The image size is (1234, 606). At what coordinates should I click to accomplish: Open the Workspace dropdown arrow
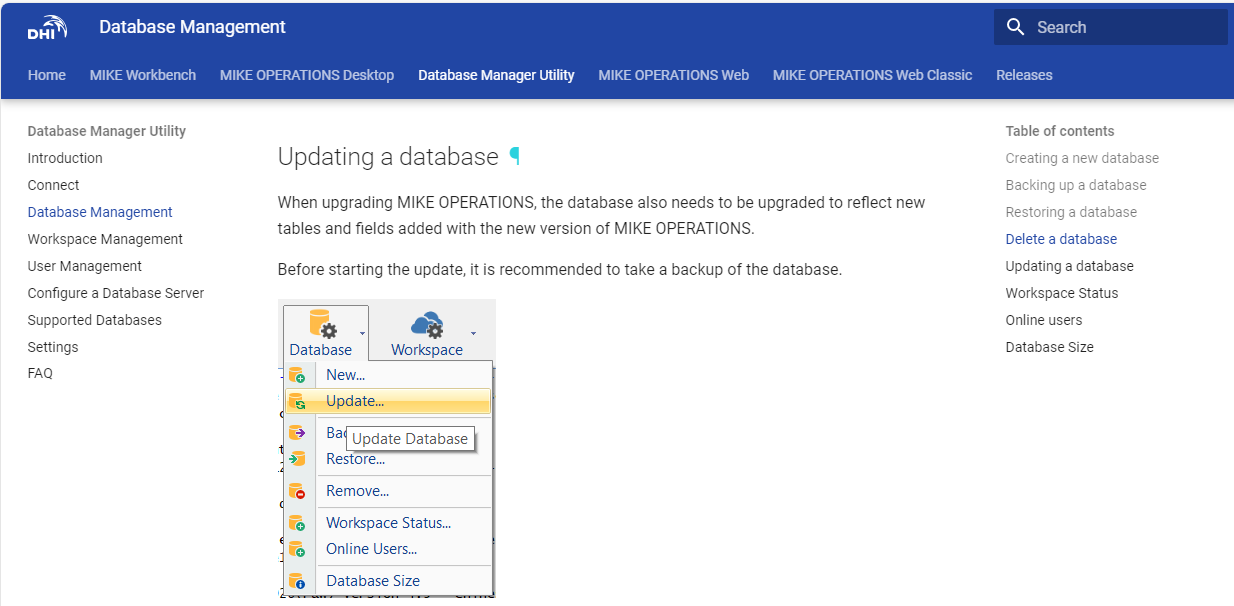pos(473,332)
